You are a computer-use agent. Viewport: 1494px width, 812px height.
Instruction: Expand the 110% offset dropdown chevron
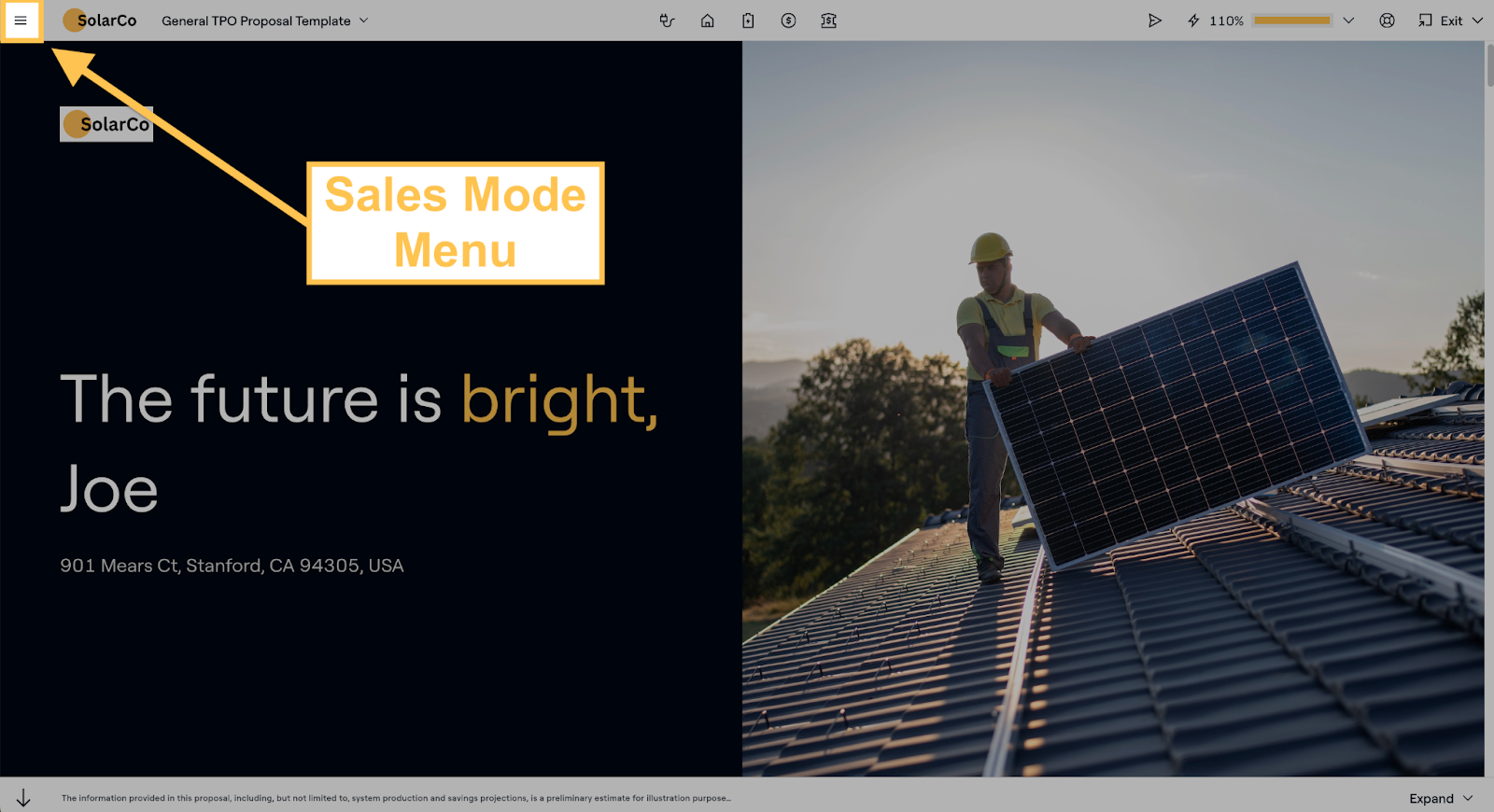coord(1348,21)
